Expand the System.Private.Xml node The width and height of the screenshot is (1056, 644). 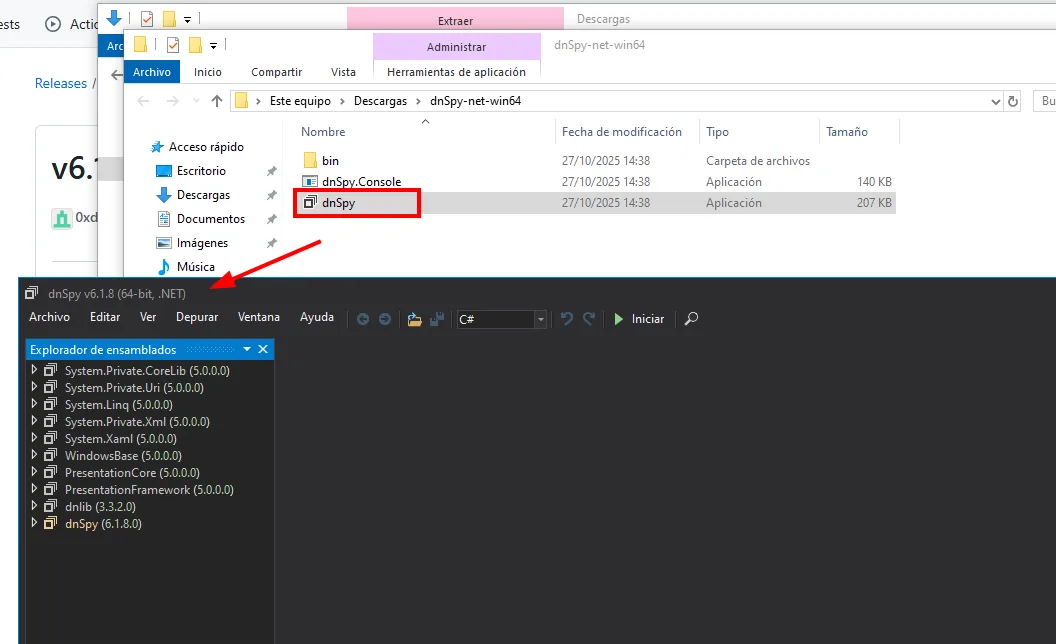pos(34,421)
